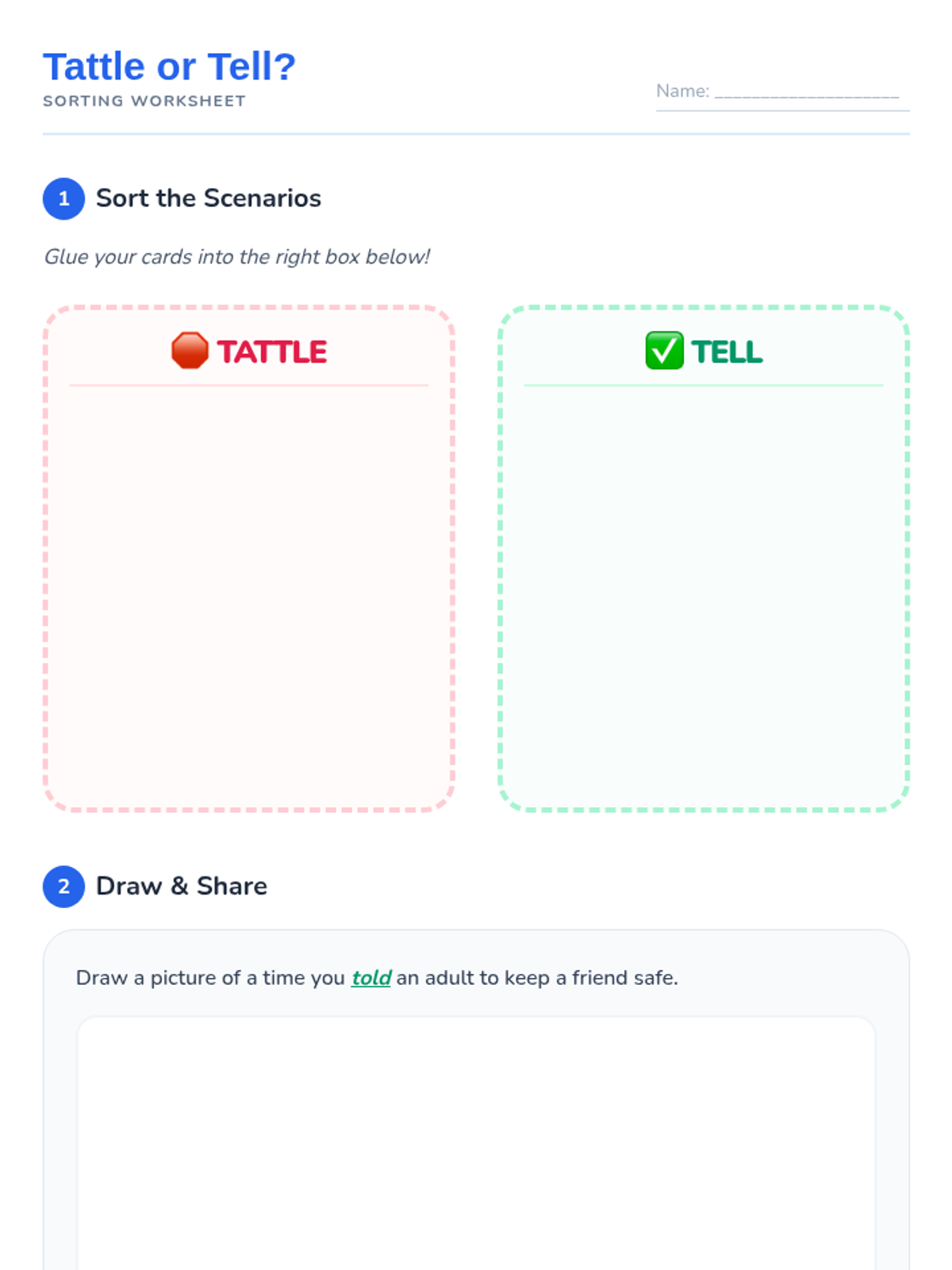Click the blue number 1 badge
Screen dimensions: 952x1270
[x=63, y=198]
